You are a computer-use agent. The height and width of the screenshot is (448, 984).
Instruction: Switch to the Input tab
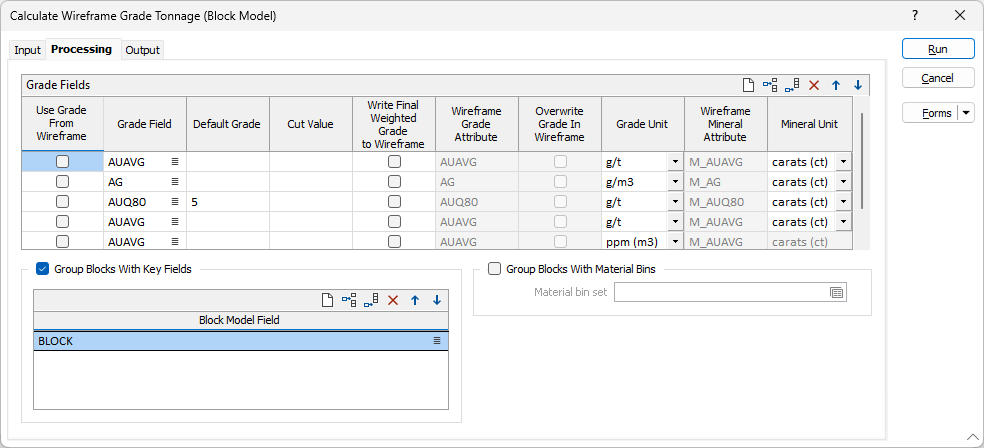(27, 50)
